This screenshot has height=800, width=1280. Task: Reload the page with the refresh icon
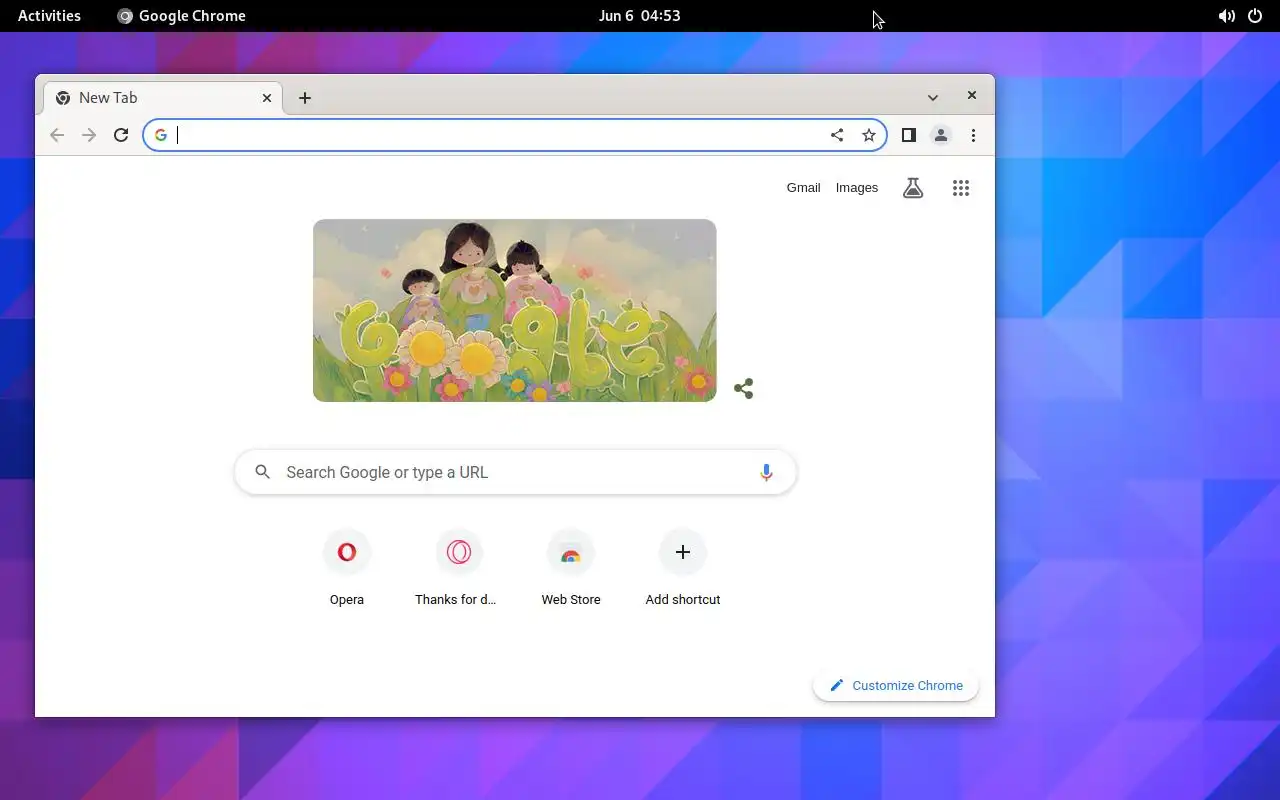[121, 135]
